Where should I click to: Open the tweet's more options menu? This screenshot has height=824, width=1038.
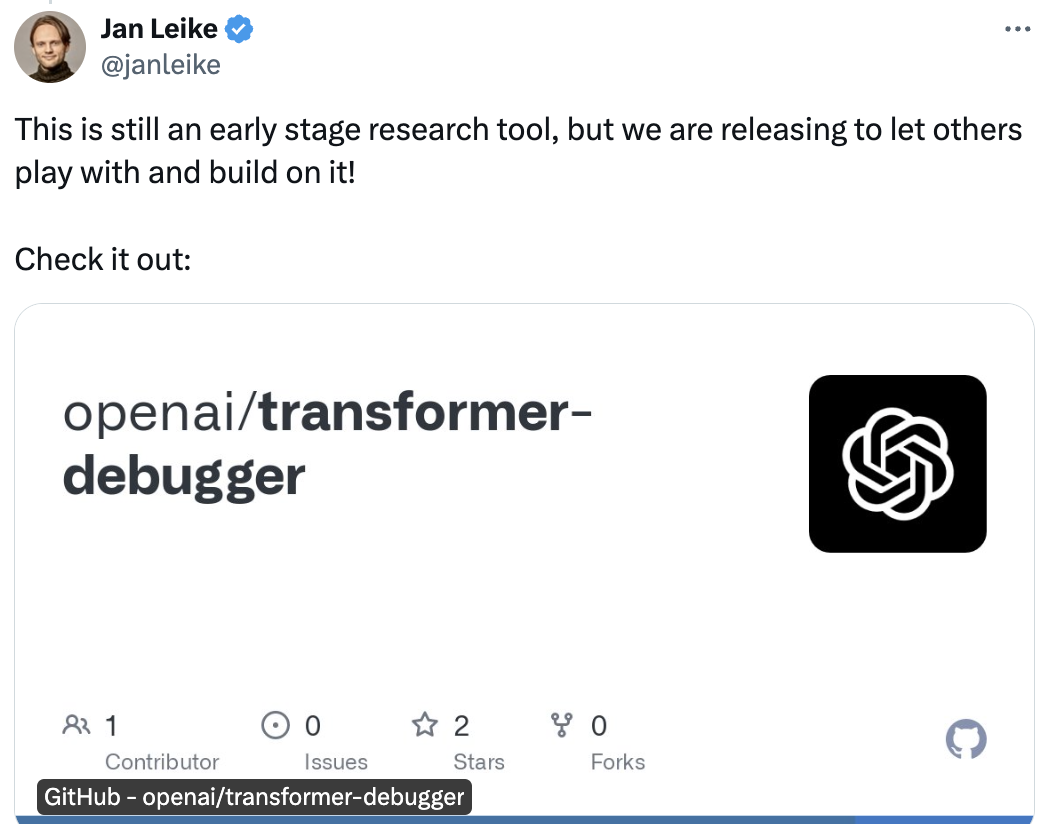pyautogui.click(x=1016, y=29)
